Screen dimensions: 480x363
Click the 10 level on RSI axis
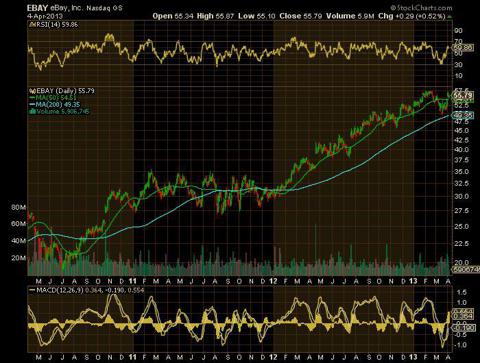click(458, 76)
